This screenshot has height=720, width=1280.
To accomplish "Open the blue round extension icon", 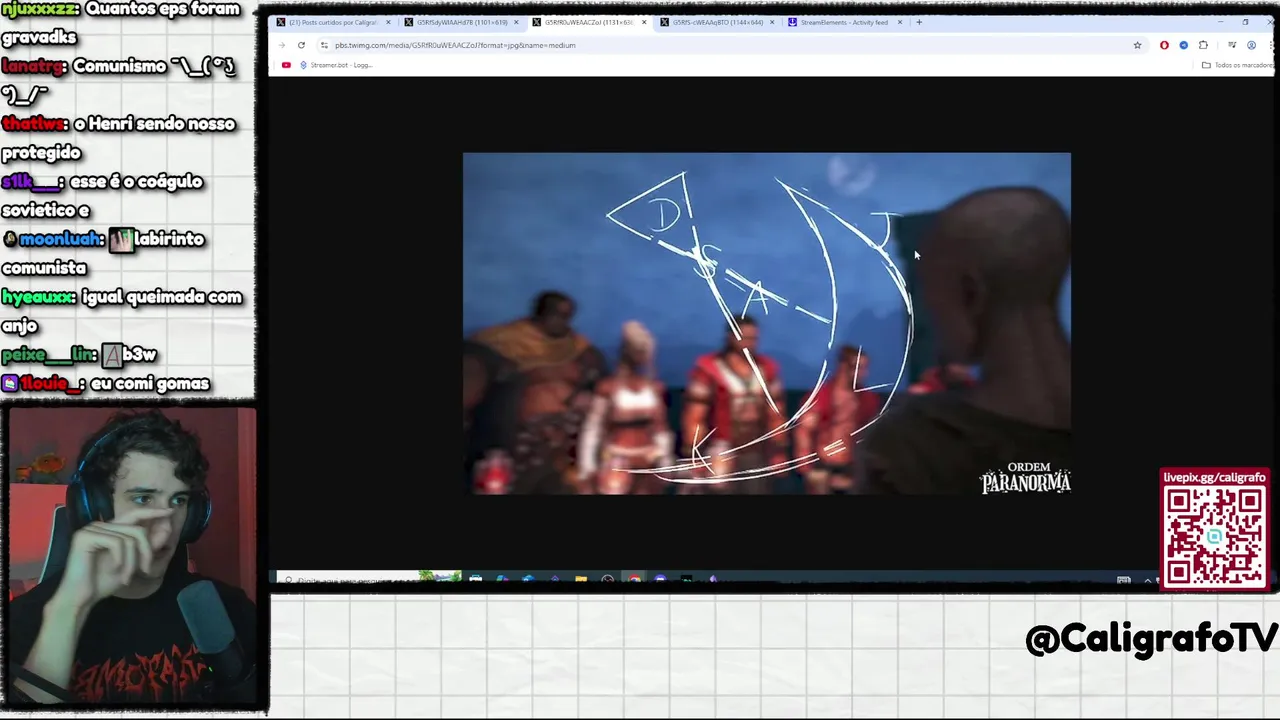I will [x=1183, y=45].
